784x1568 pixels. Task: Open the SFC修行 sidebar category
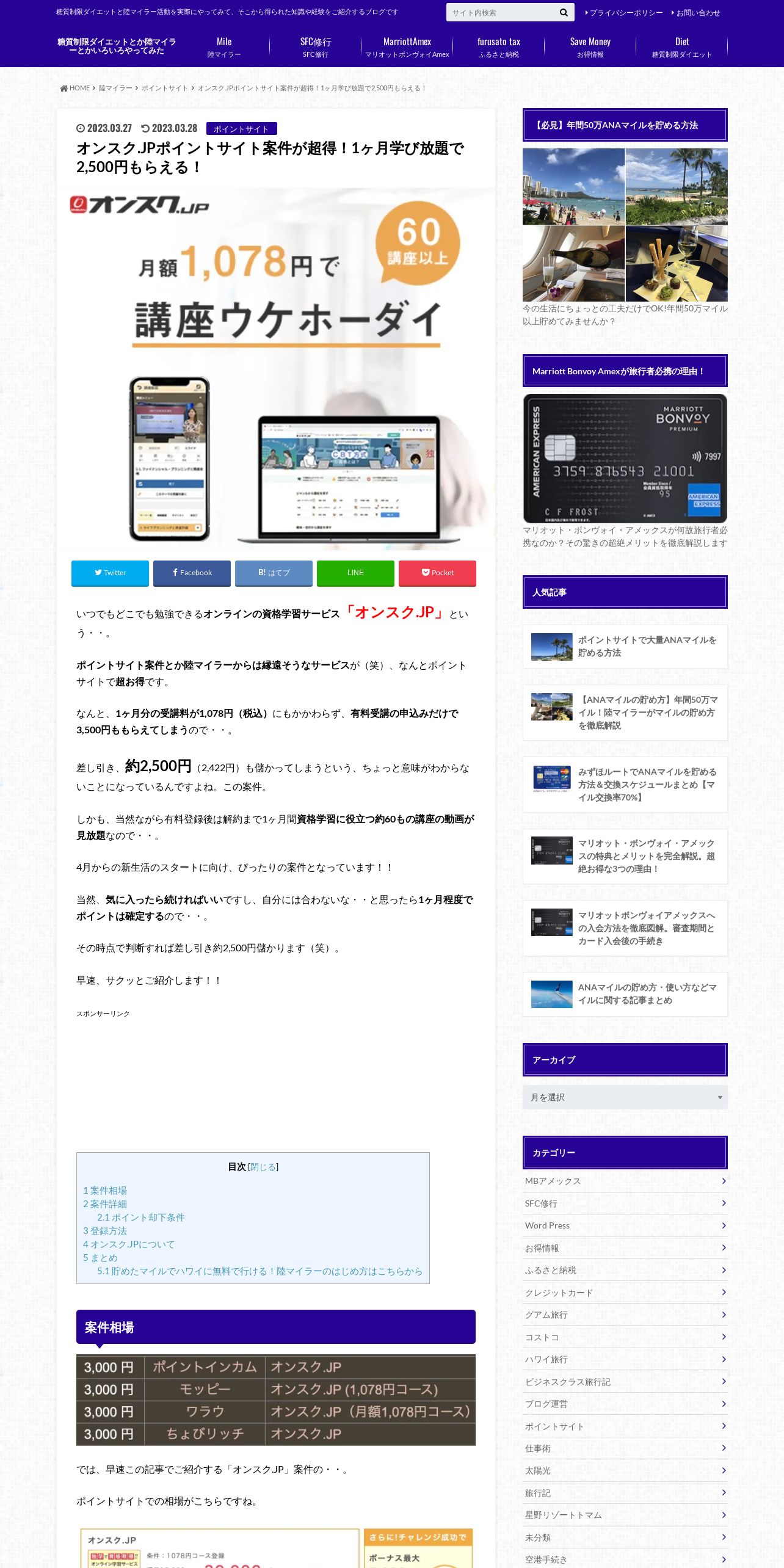point(625,1203)
